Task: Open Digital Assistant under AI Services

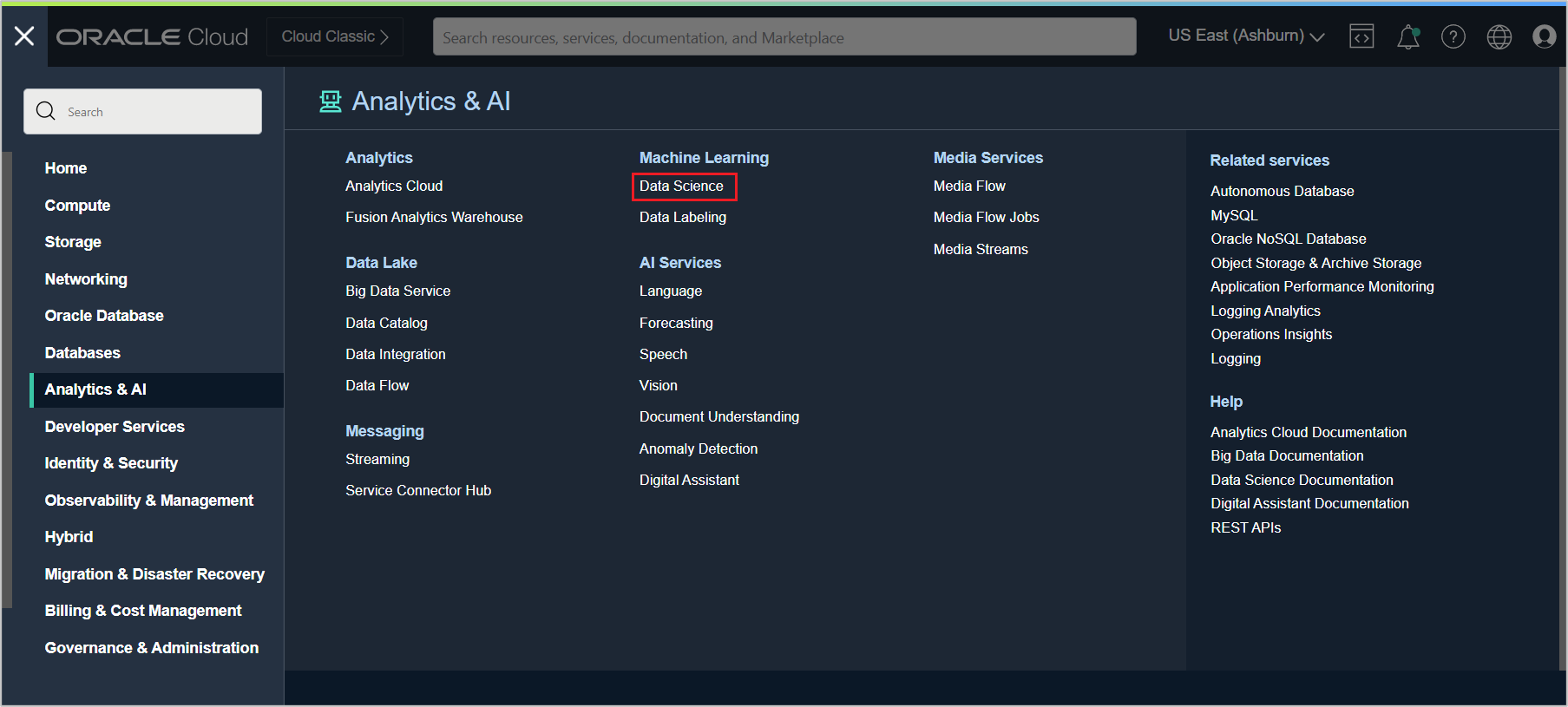Action: 689,480
